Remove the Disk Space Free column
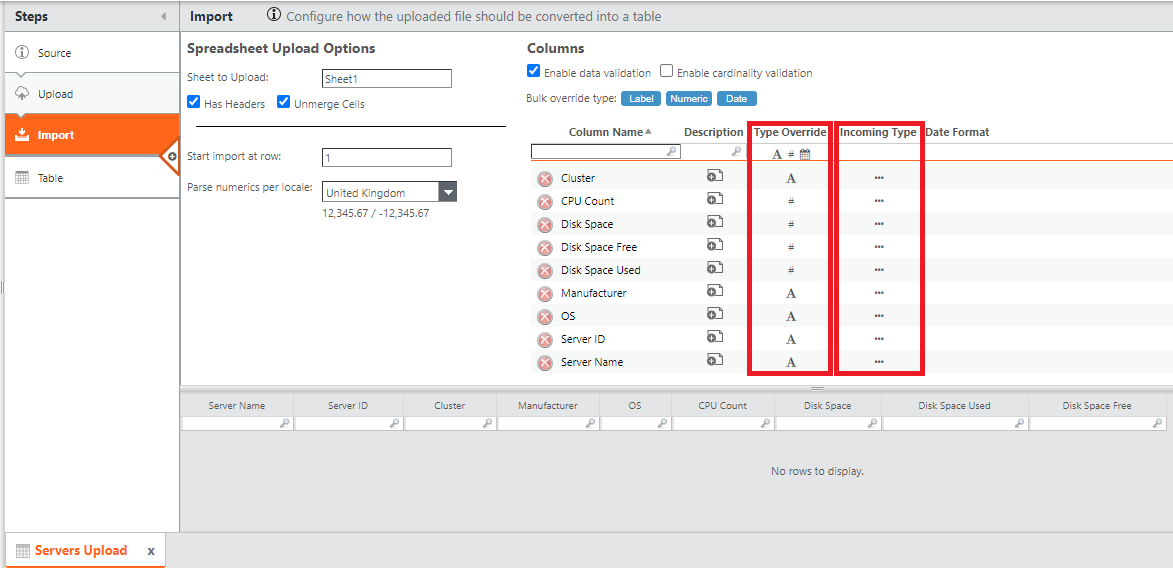This screenshot has width=1173, height=568. coord(545,248)
